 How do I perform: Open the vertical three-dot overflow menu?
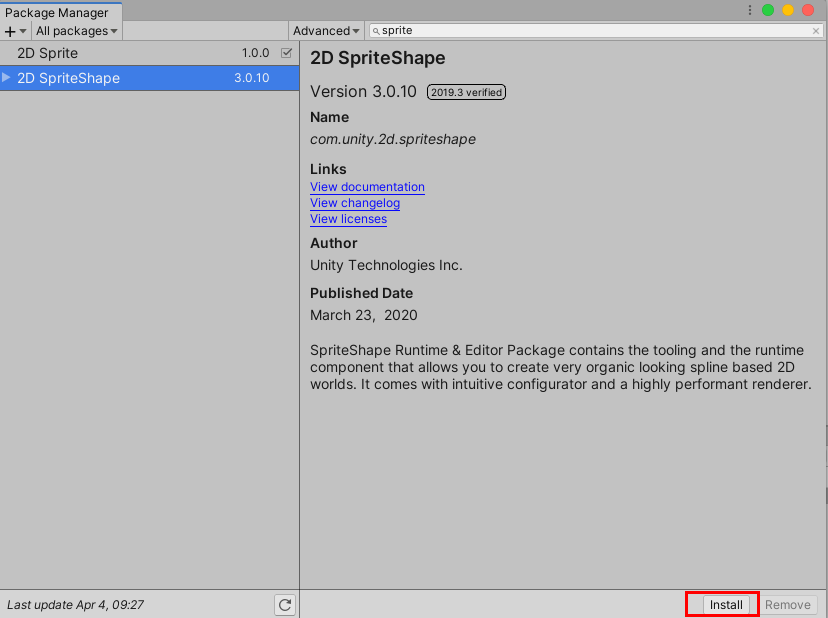point(748,9)
